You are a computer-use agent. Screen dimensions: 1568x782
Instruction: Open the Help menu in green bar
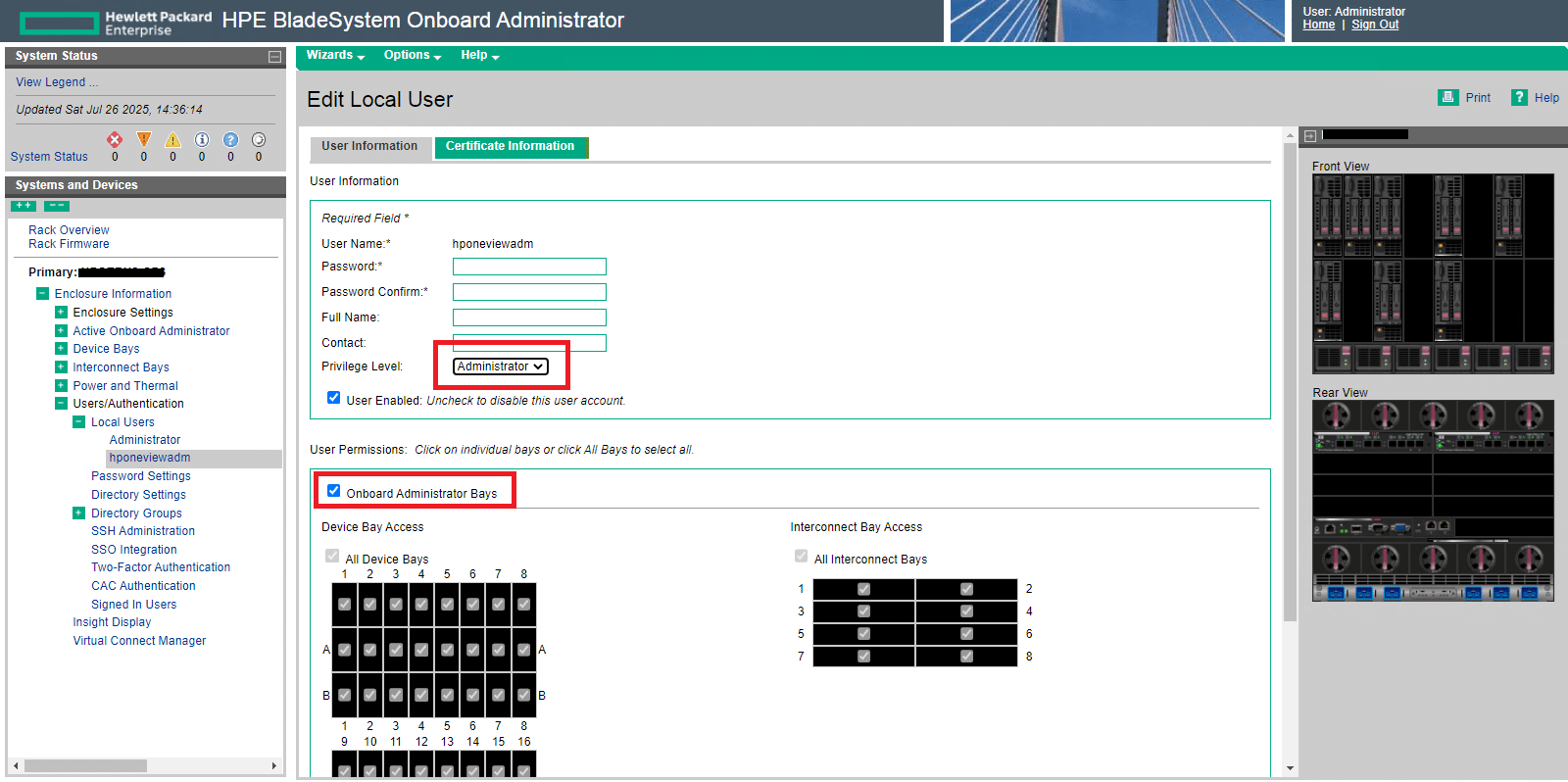(x=480, y=56)
